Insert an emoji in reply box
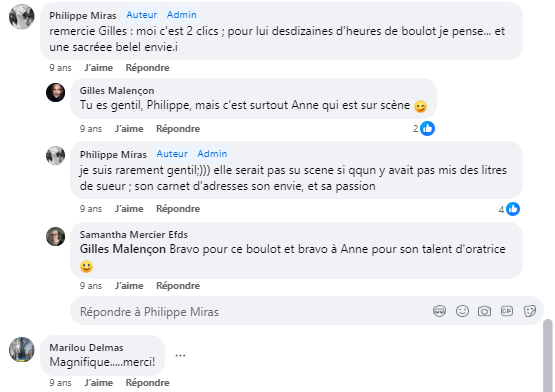The image size is (555, 392). pos(462,311)
